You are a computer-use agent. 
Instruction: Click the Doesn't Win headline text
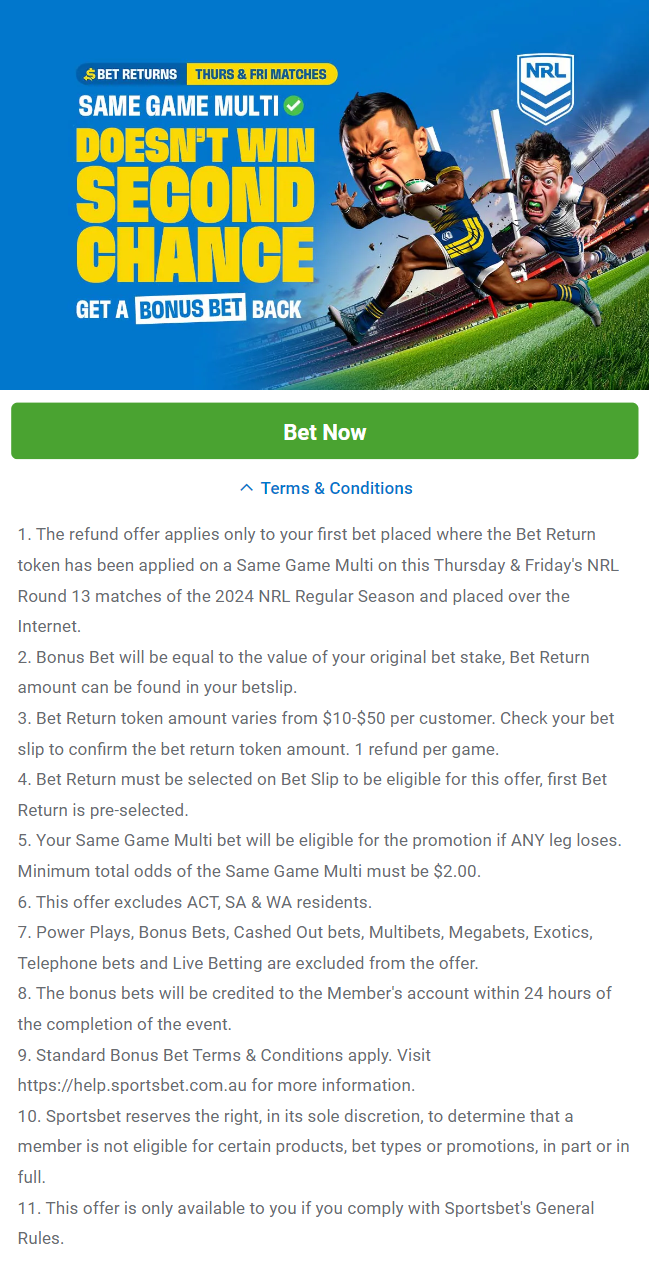(195, 147)
